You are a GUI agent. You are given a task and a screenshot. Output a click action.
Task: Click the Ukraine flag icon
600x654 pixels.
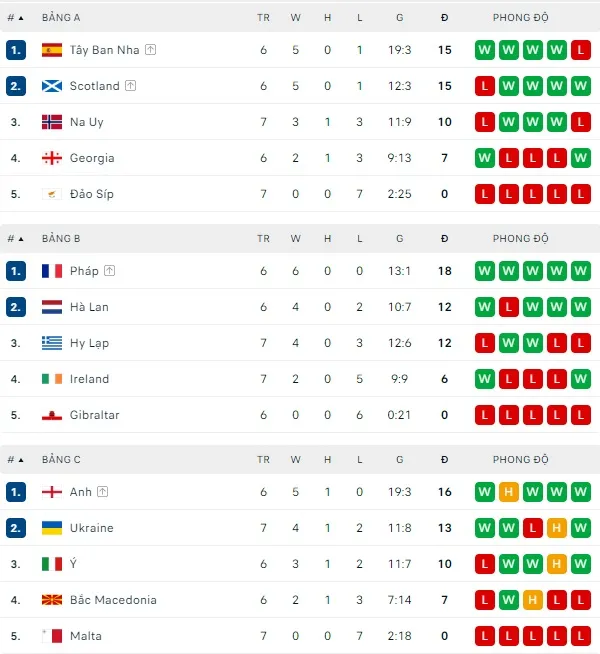pos(52,528)
